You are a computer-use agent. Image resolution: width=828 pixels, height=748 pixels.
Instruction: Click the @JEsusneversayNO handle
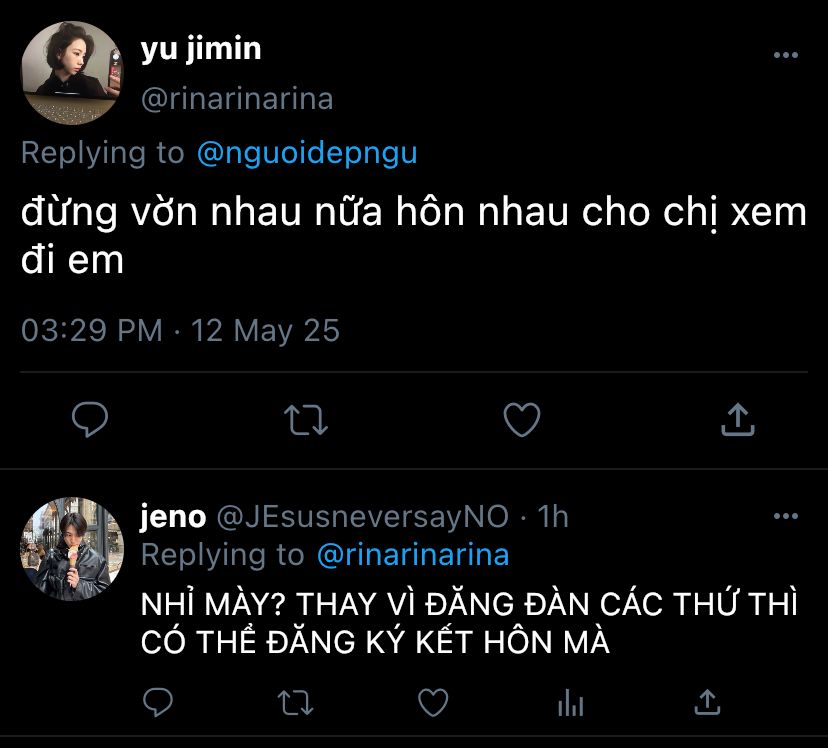363,516
